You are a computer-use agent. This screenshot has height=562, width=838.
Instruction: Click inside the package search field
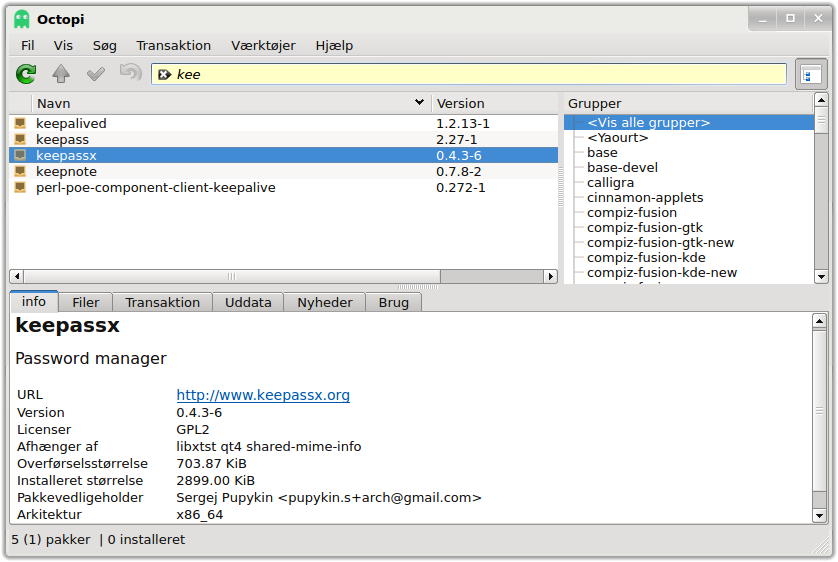tap(469, 74)
